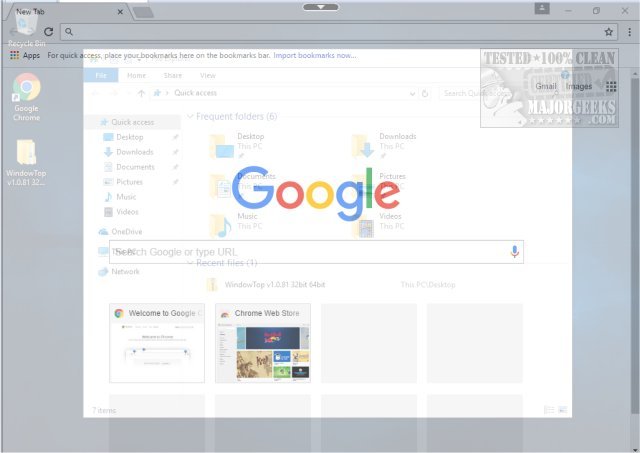Open Chrome's three-dot menu
This screenshot has width=640, height=453.
(629, 32)
